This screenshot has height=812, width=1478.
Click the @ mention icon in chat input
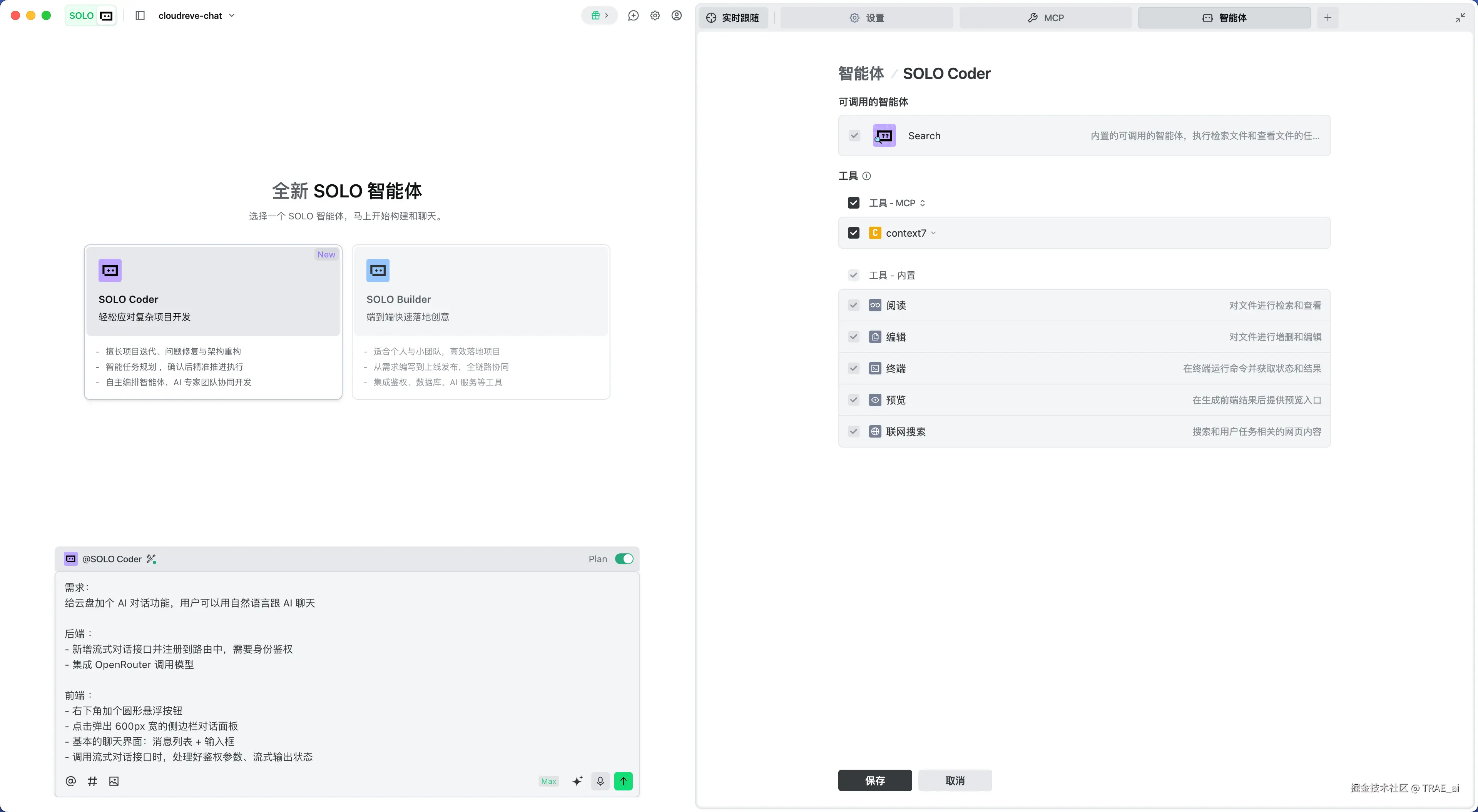pos(70,781)
